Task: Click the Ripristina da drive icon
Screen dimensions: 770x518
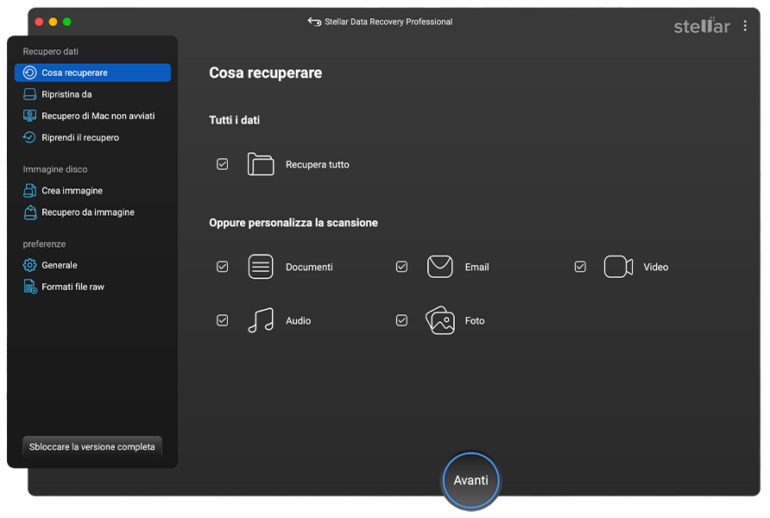Action: tap(30, 94)
